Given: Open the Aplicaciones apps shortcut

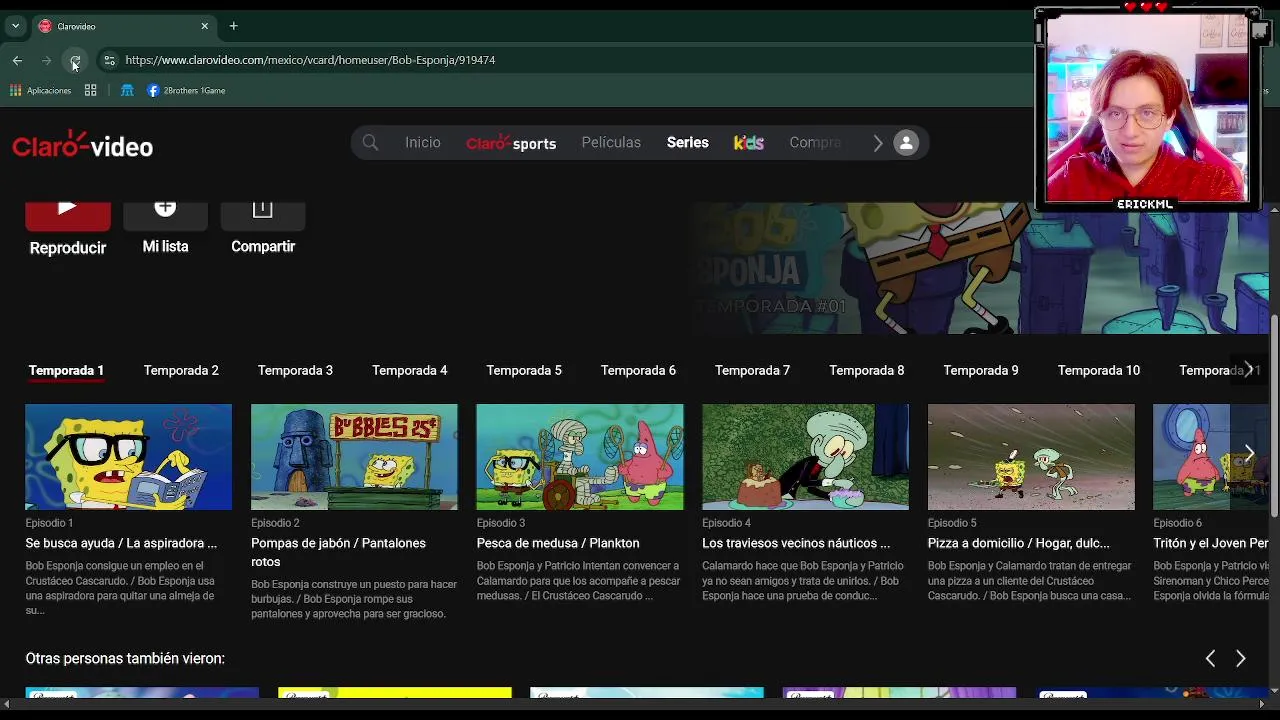Looking at the screenshot, I should pyautogui.click(x=40, y=90).
